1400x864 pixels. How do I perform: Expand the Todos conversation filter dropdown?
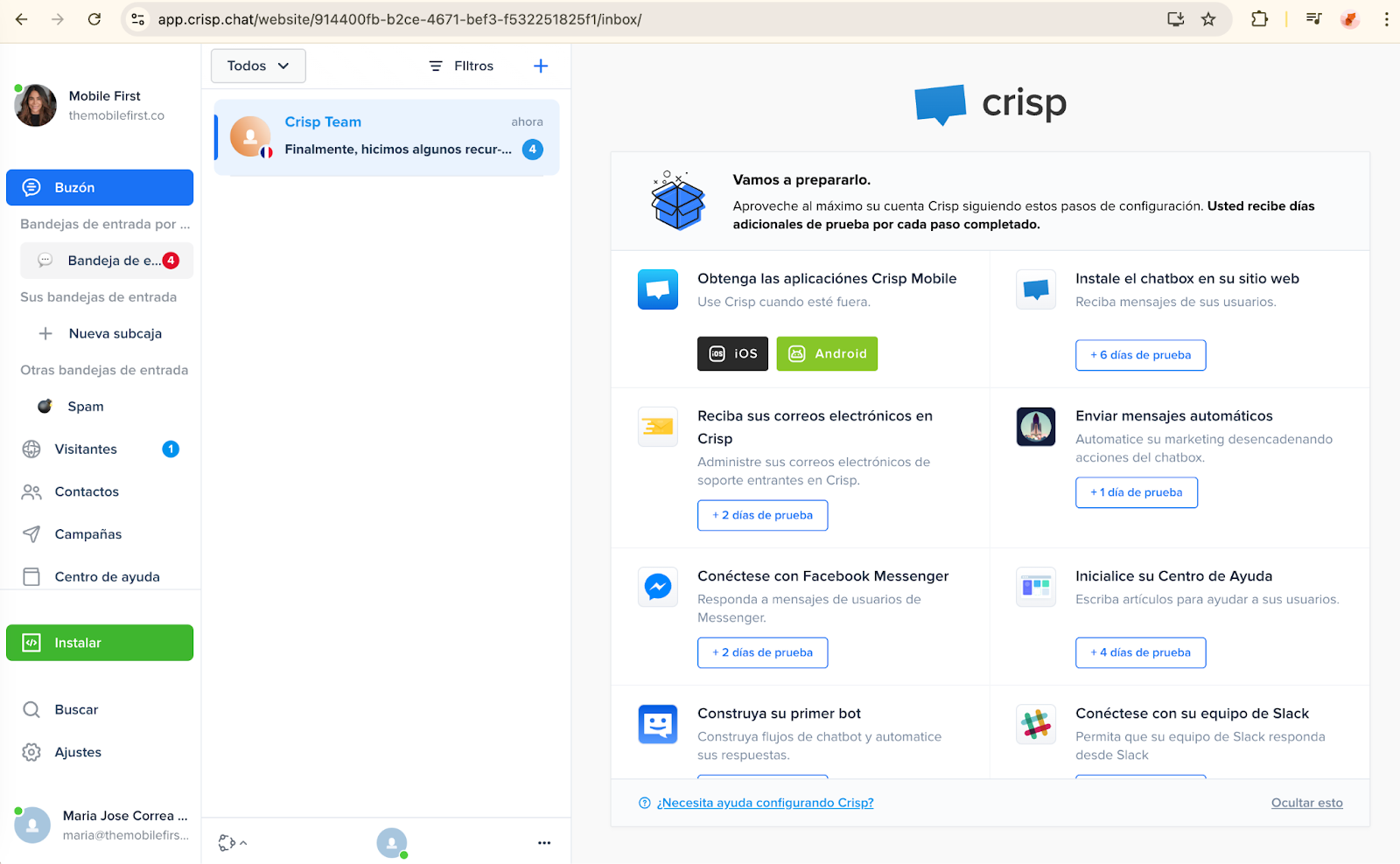coord(258,66)
